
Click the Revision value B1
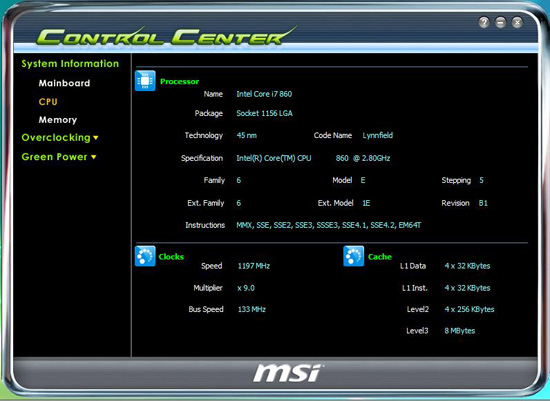click(483, 203)
